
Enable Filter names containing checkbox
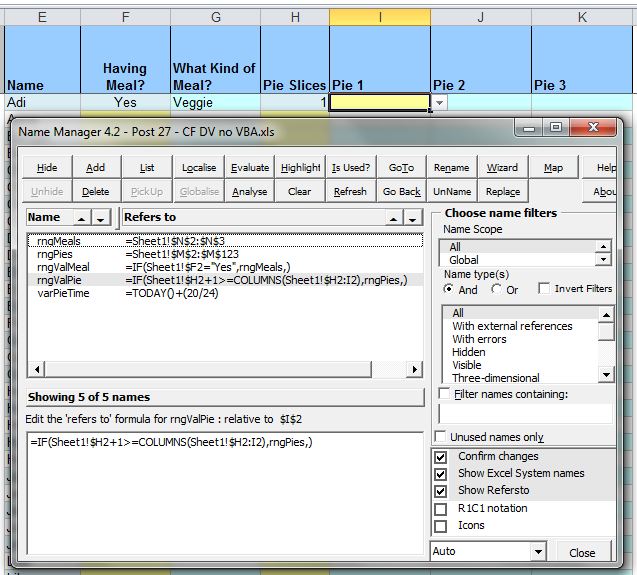[x=444, y=394]
